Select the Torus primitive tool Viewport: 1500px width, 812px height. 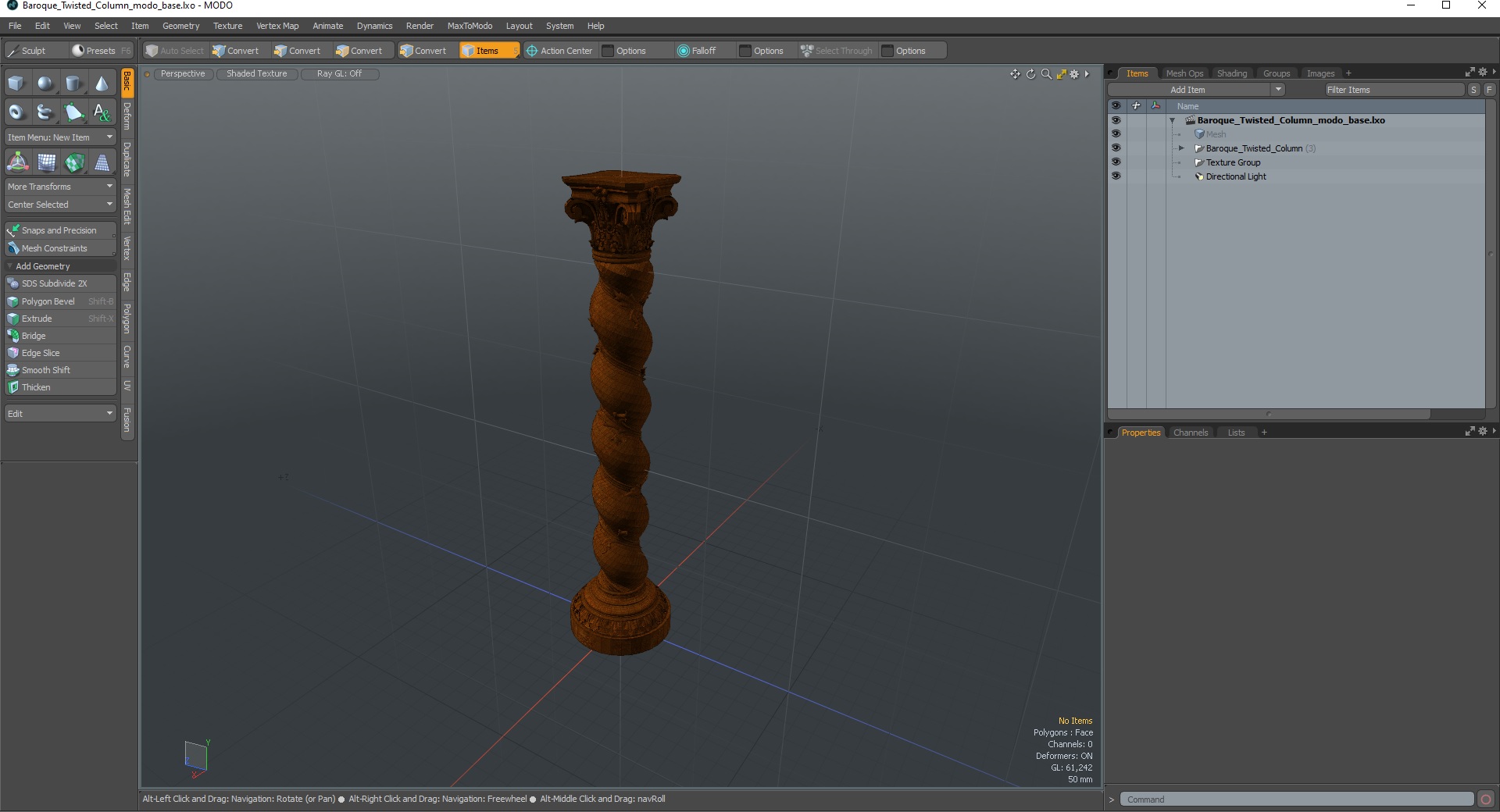click(16, 112)
